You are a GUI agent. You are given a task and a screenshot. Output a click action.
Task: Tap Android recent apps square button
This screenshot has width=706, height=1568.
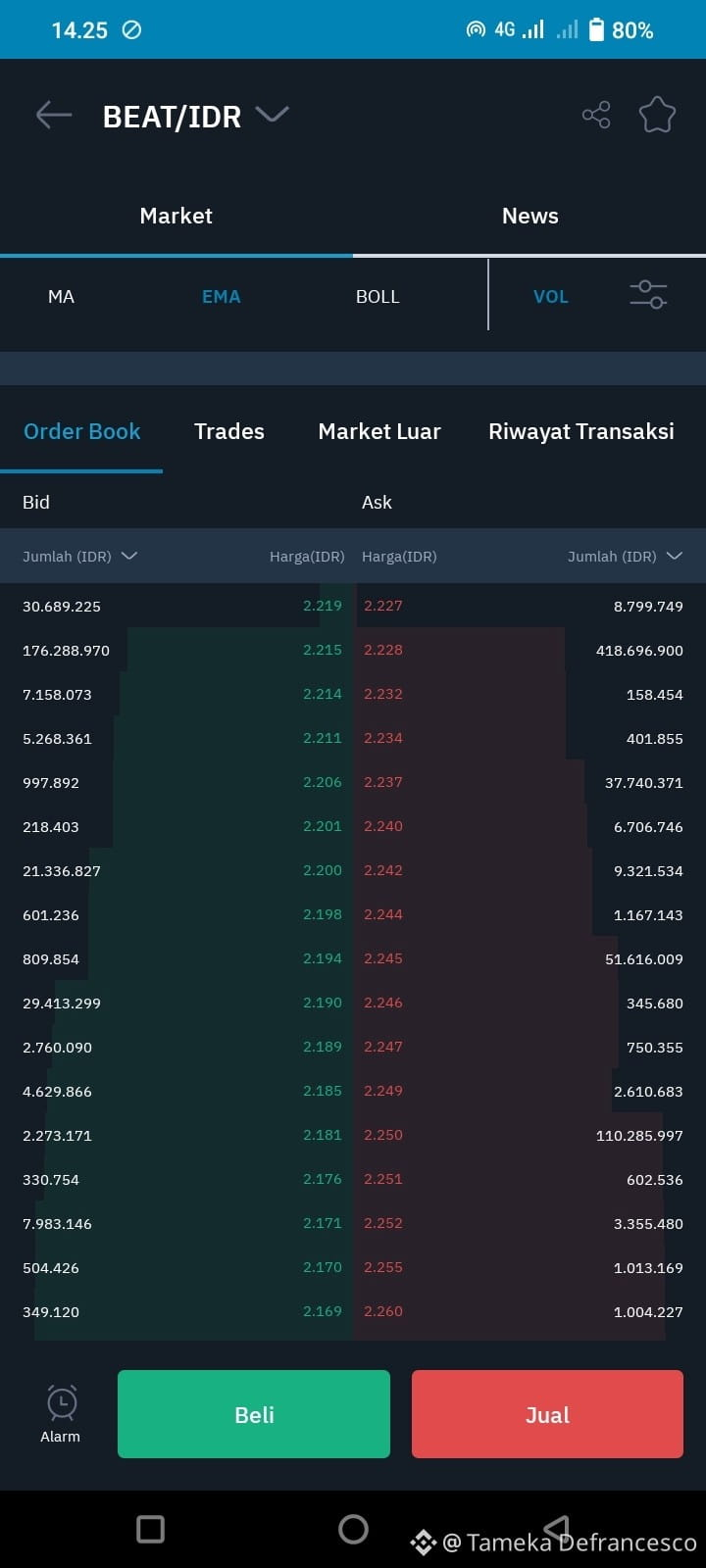150,1529
